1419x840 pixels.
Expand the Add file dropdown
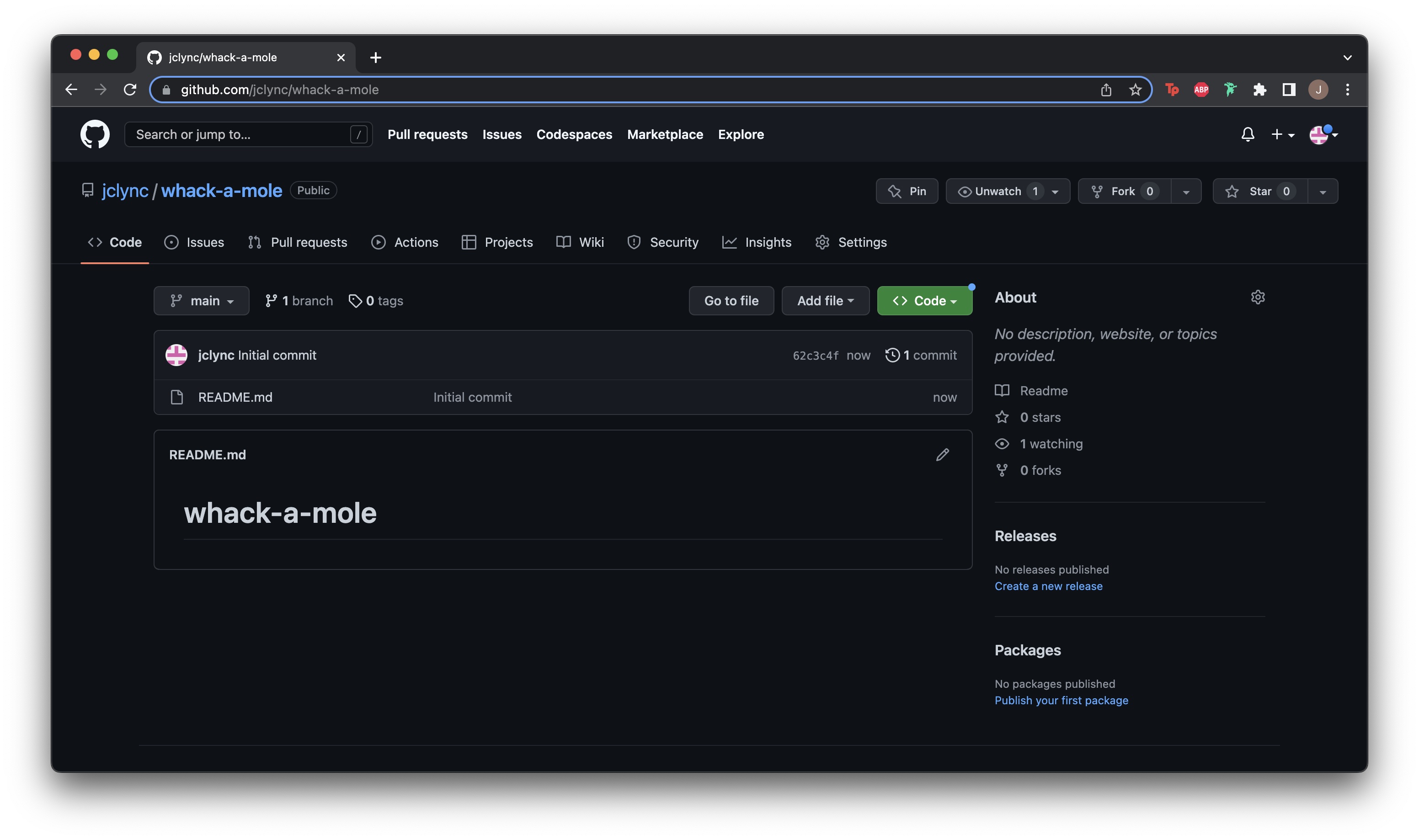point(825,301)
